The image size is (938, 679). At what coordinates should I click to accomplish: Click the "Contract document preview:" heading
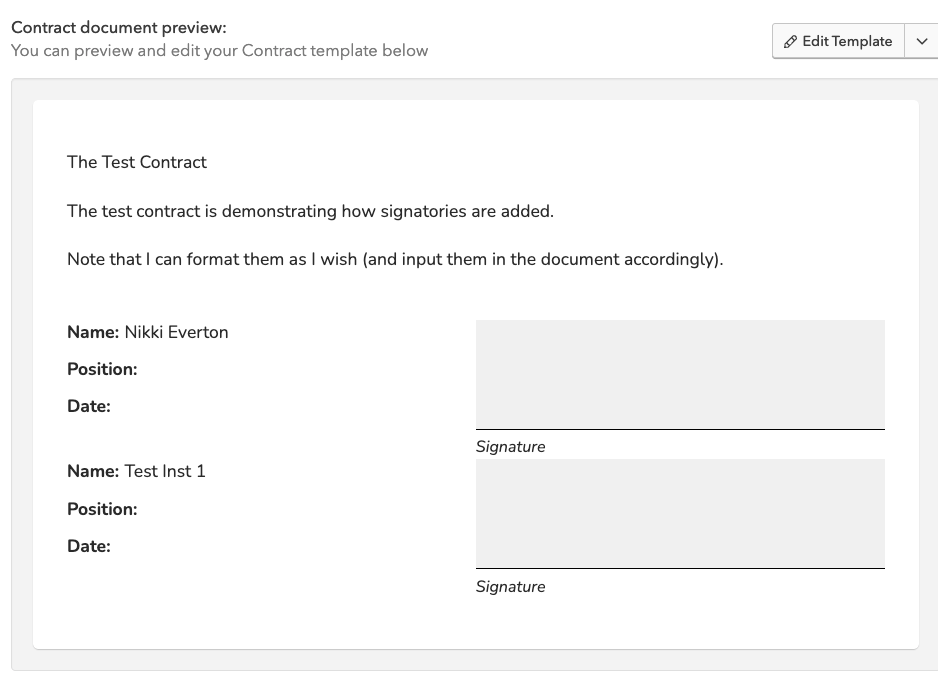[x=118, y=28]
